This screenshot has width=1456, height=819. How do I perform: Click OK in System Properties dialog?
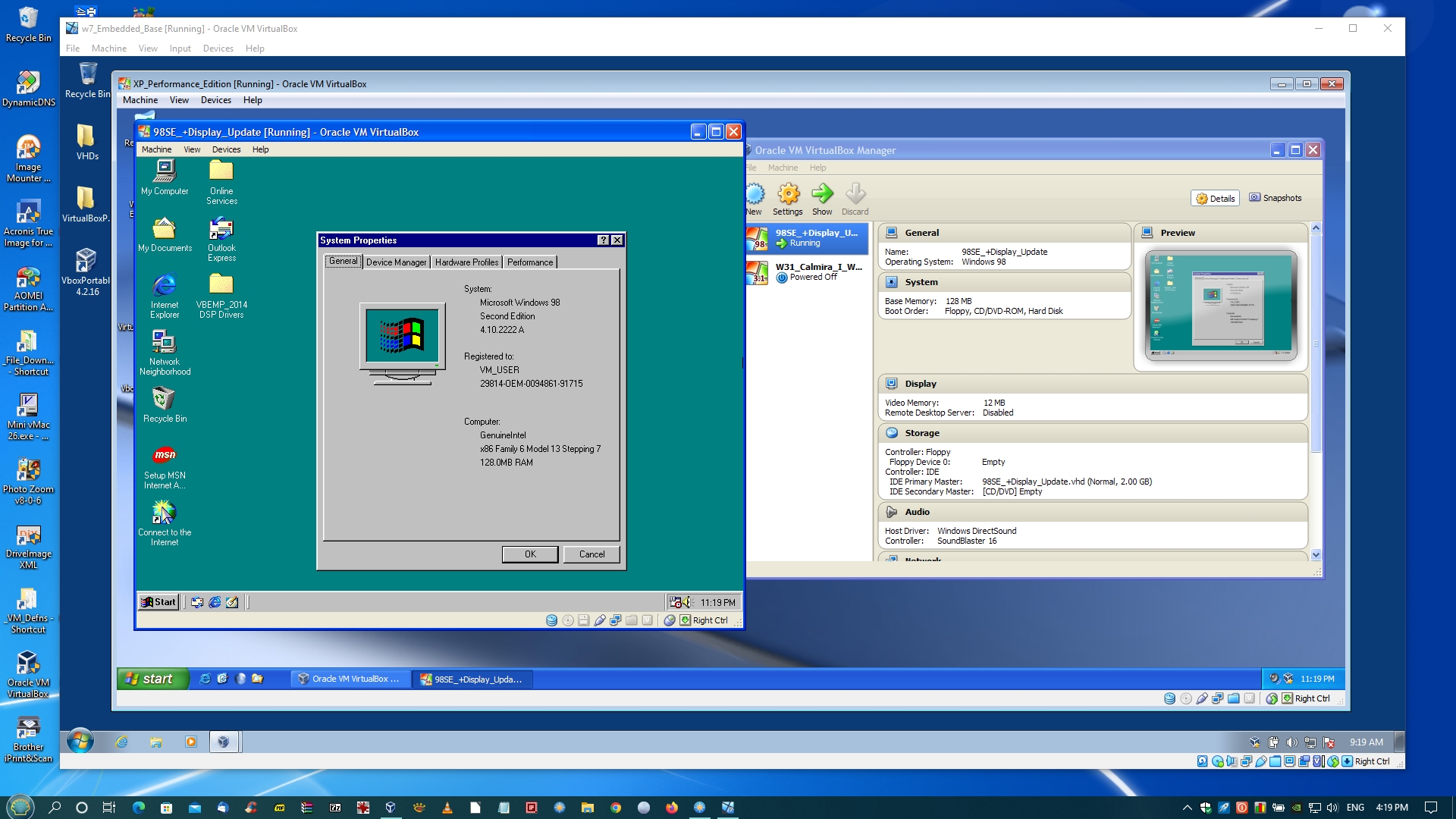tap(530, 554)
